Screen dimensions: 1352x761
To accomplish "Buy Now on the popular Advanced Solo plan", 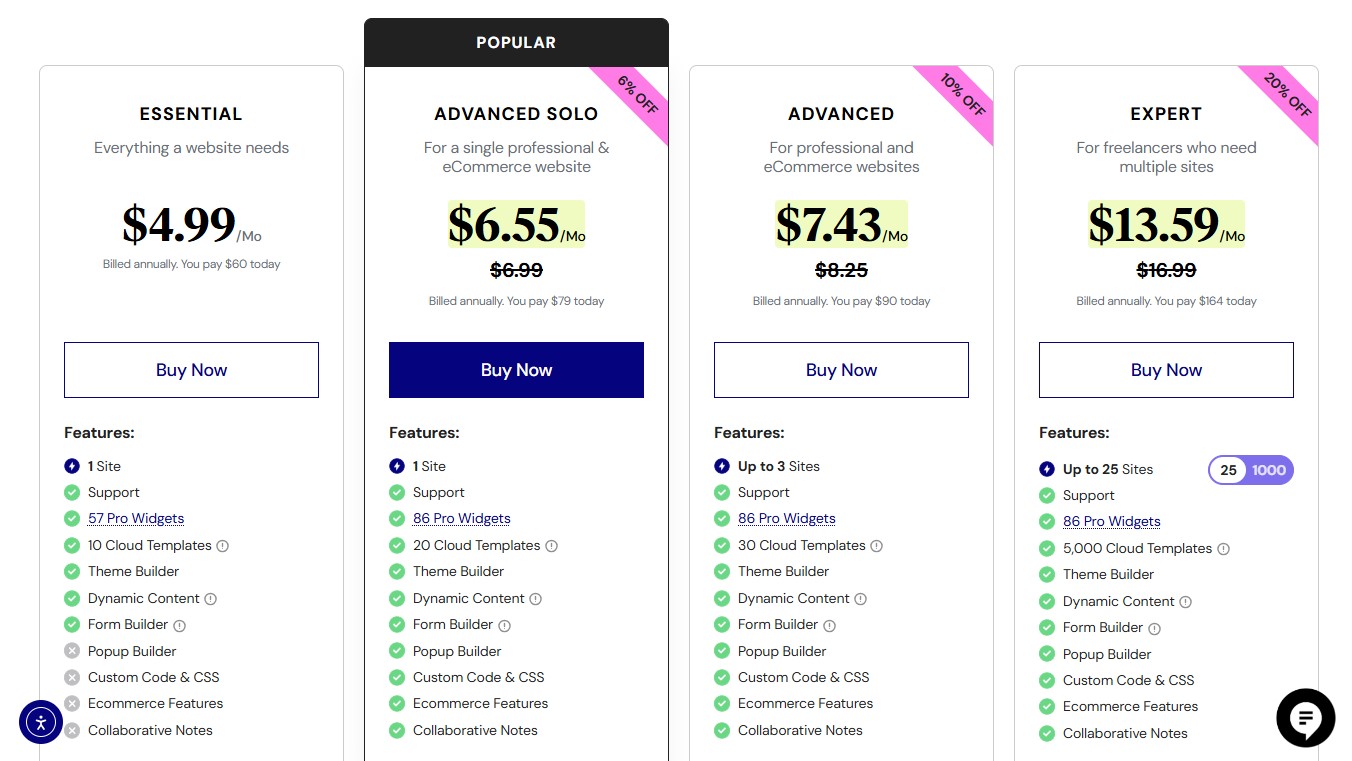I will pyautogui.click(x=516, y=369).
